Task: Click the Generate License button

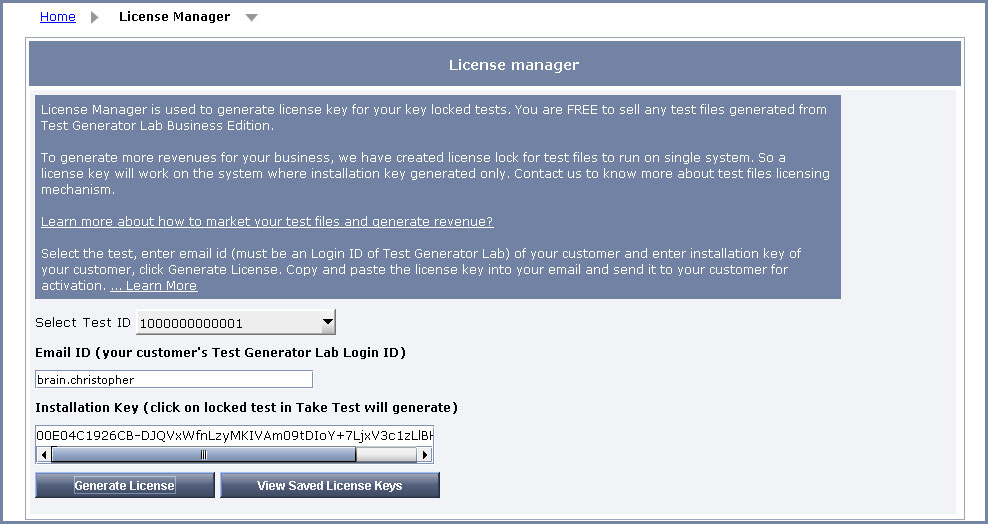Action: pos(125,486)
